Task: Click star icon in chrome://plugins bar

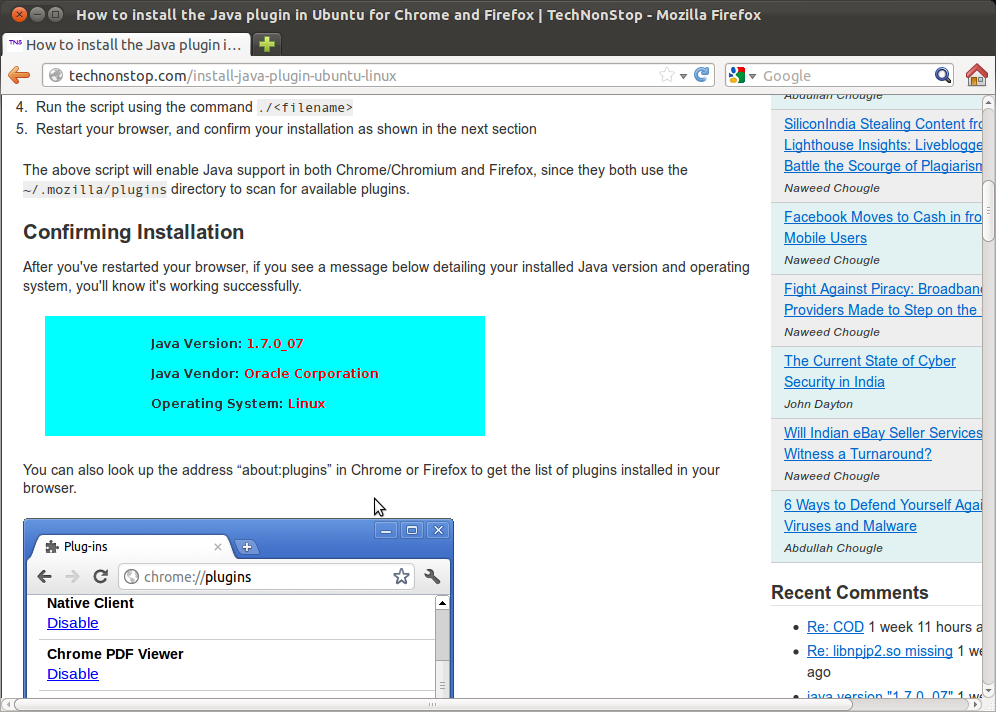Action: pyautogui.click(x=401, y=577)
